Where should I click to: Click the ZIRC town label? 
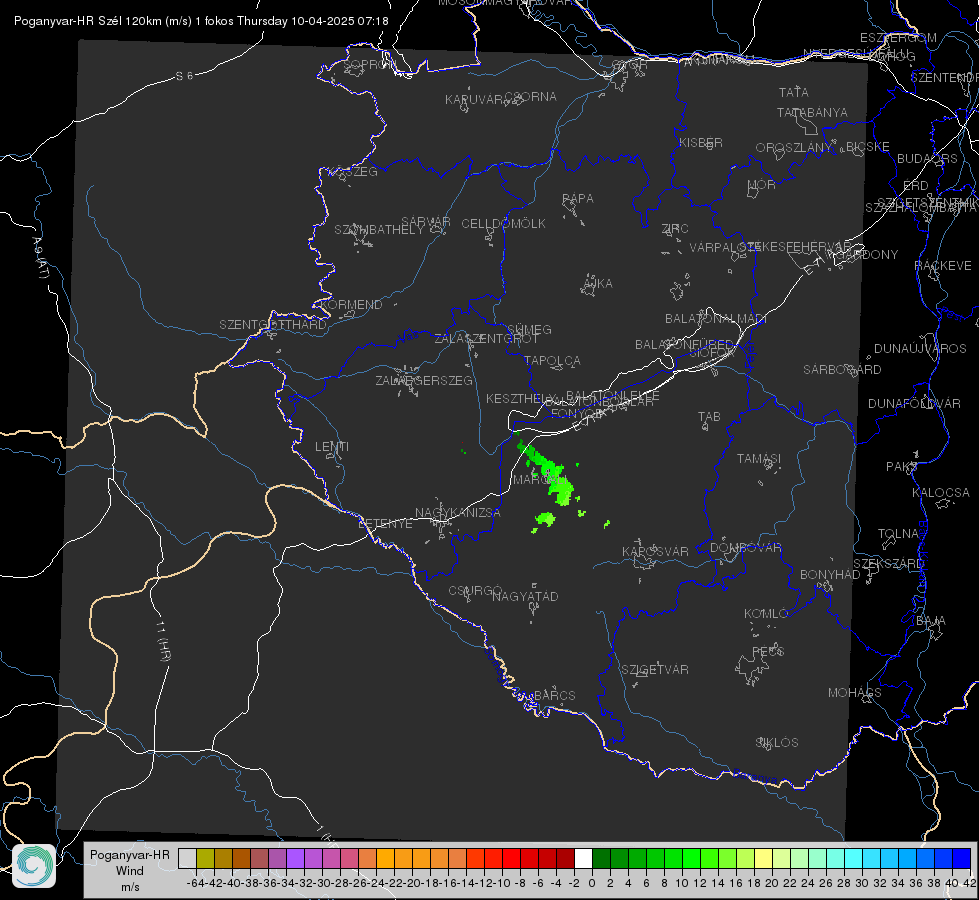[x=675, y=229]
